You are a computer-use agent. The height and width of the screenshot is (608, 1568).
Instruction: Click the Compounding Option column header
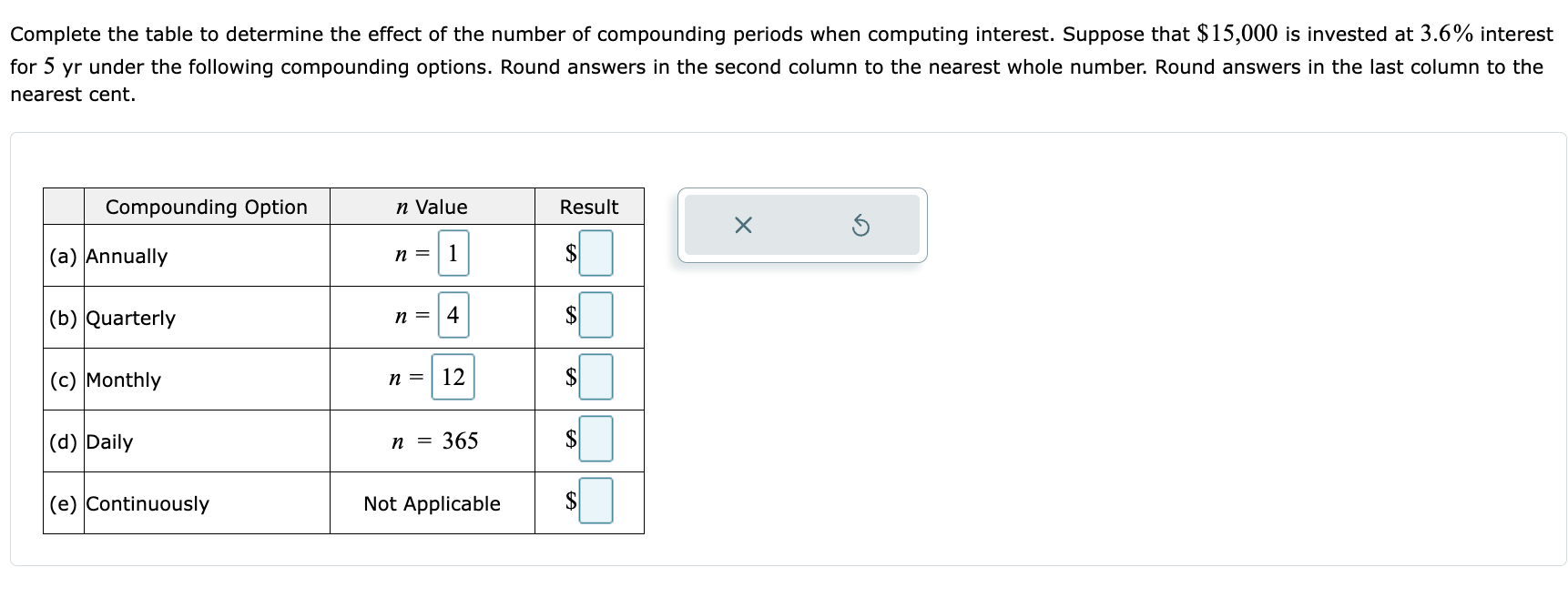pos(207,207)
